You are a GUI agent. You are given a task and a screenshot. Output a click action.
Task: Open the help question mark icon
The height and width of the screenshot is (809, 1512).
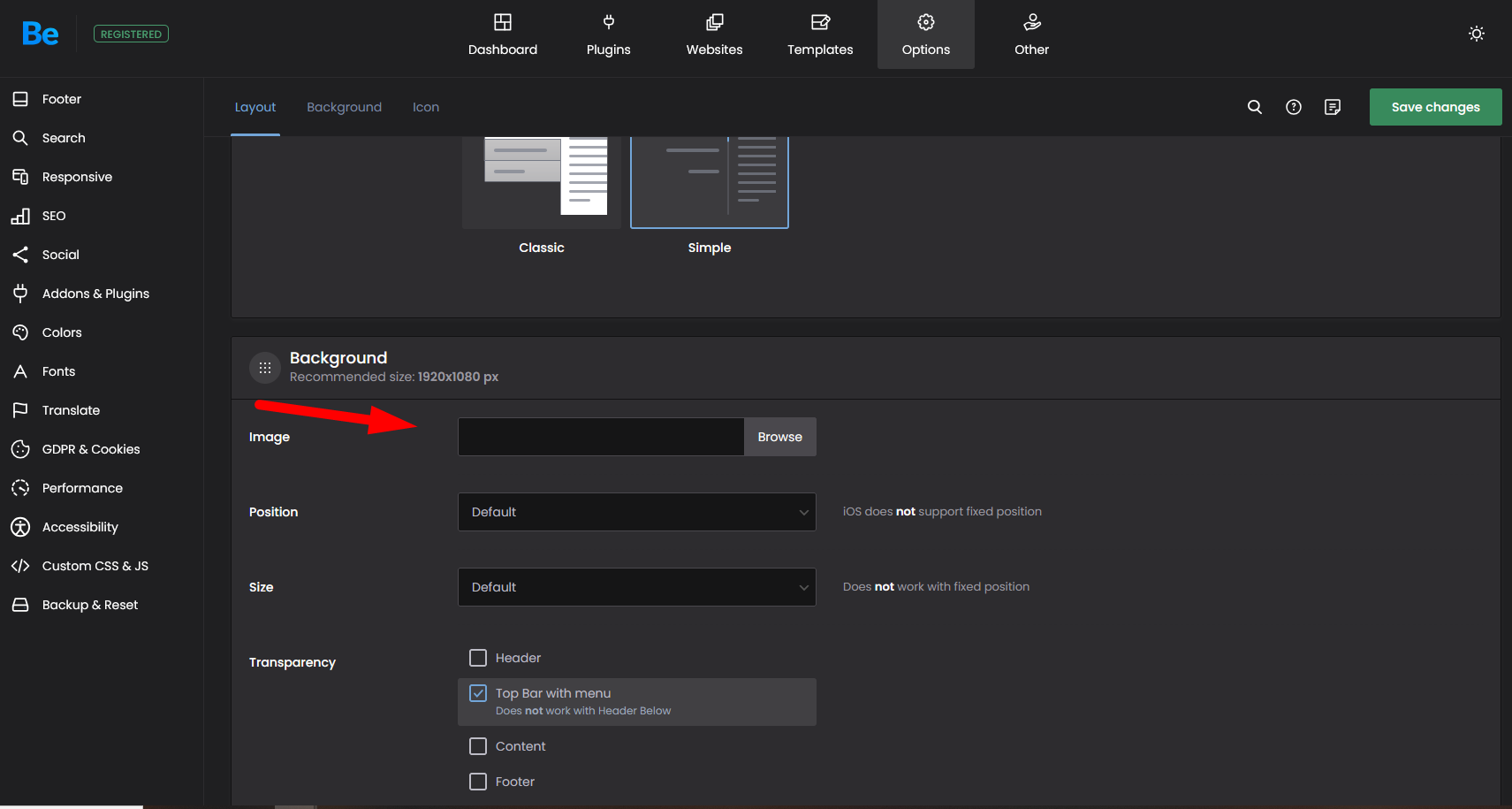click(x=1294, y=107)
